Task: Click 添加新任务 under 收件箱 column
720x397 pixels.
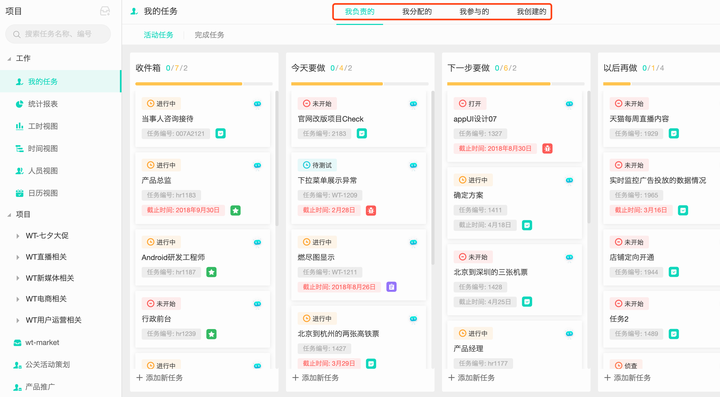Action: coord(160,378)
